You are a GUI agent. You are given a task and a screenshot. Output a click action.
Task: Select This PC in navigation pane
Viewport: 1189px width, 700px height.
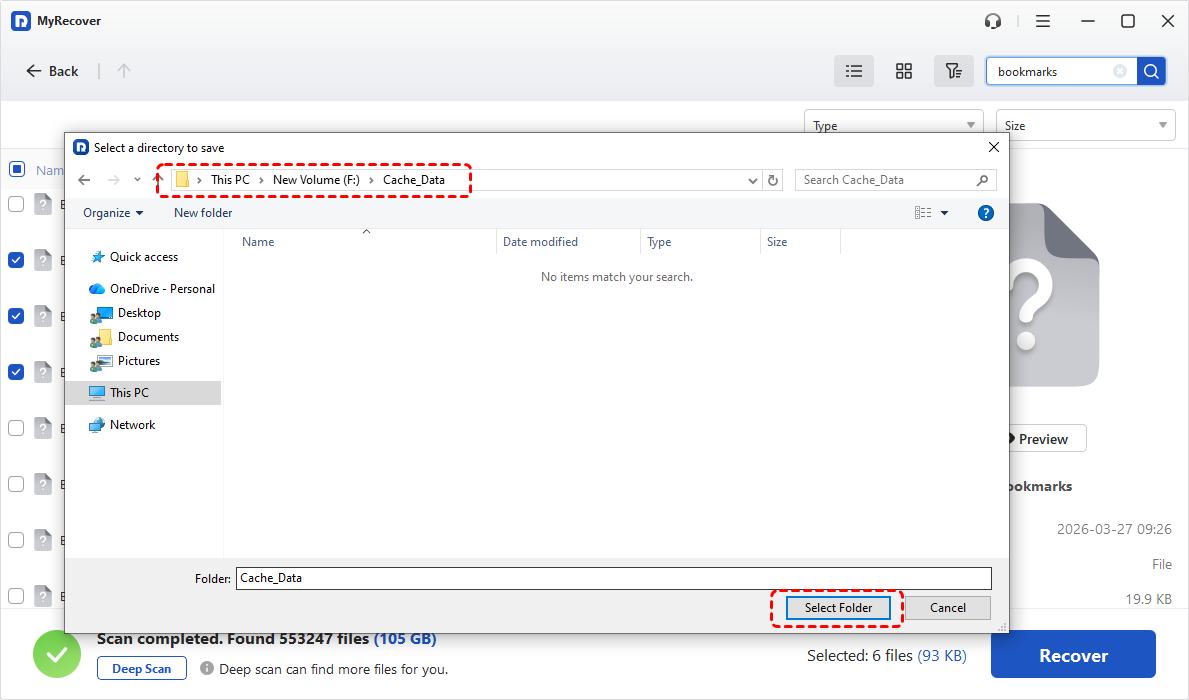129,393
